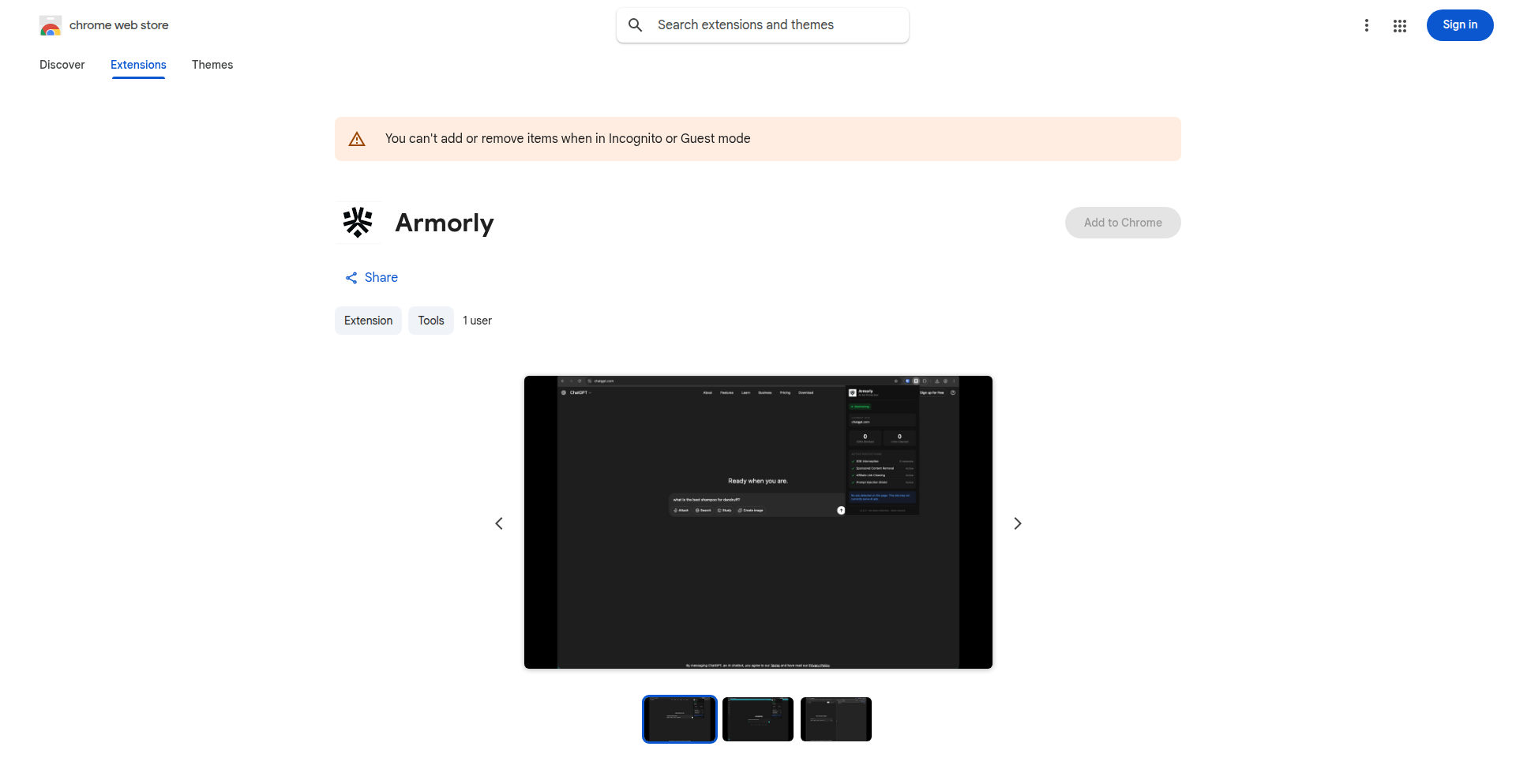Select the second screenshot thumbnail

[758, 719]
